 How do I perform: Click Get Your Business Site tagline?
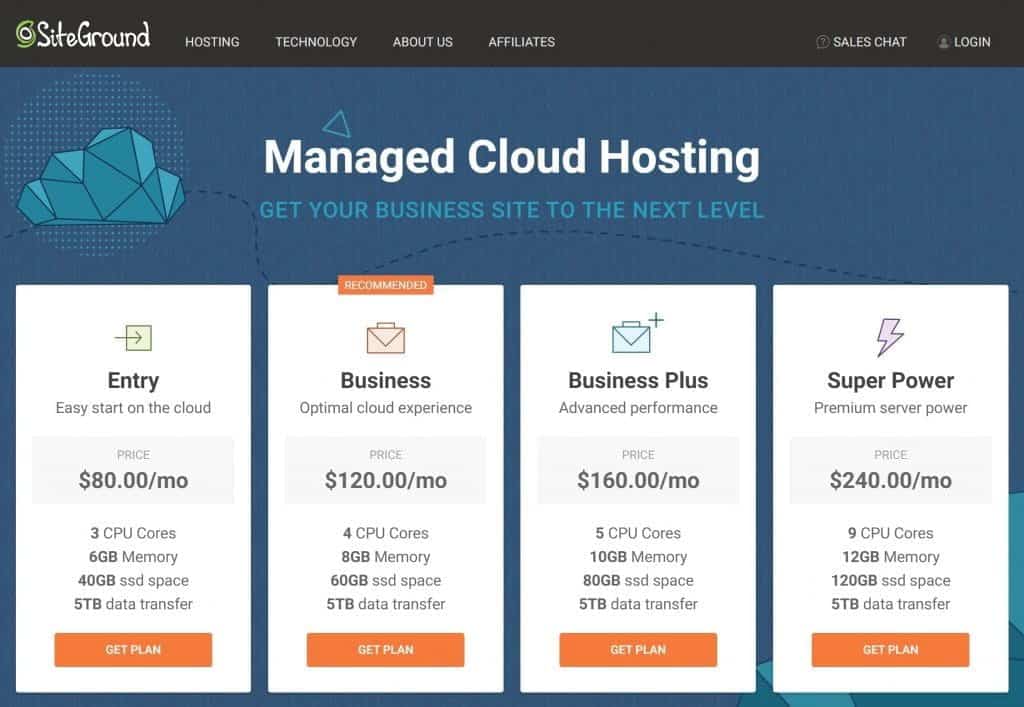pos(511,210)
